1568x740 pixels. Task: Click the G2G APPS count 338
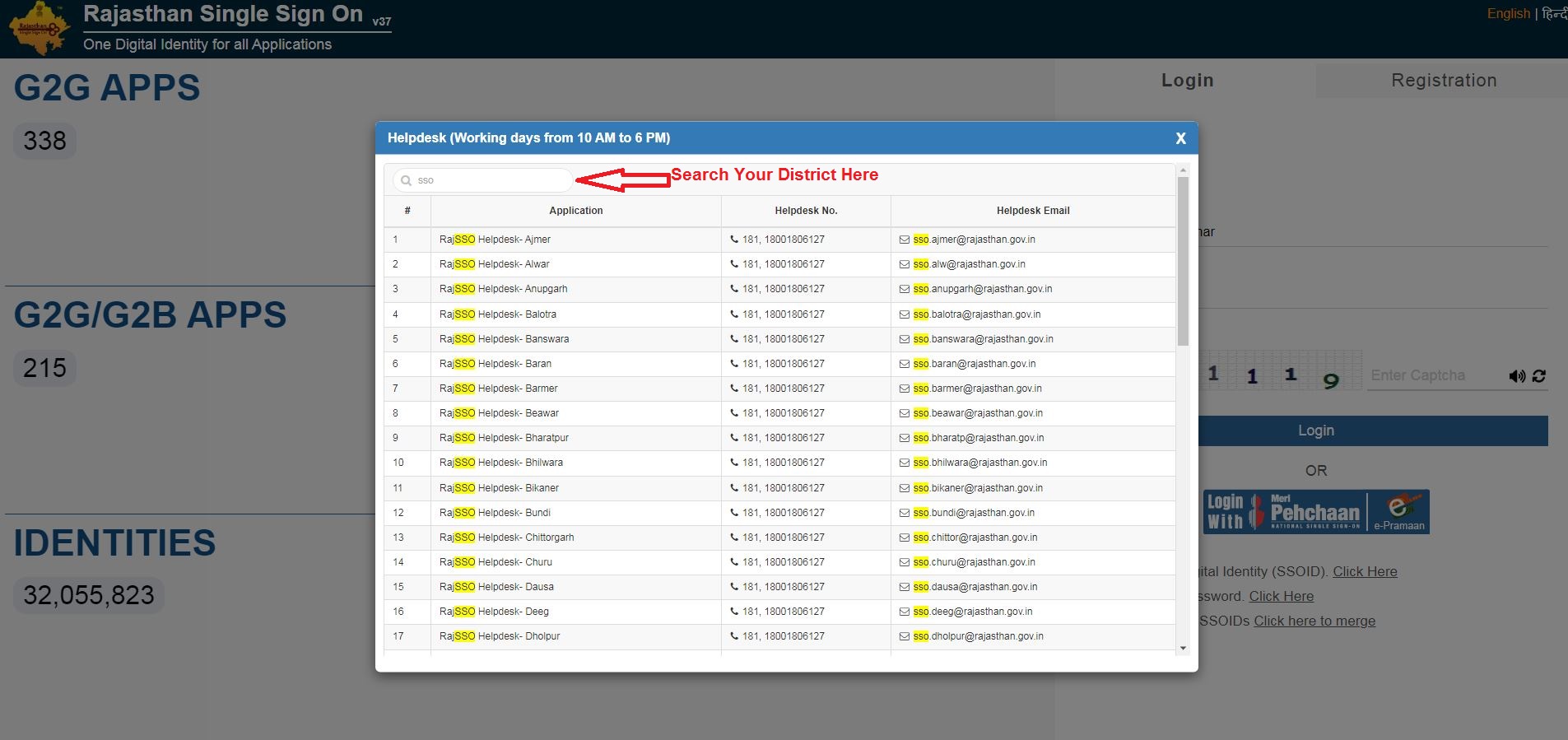(x=44, y=141)
